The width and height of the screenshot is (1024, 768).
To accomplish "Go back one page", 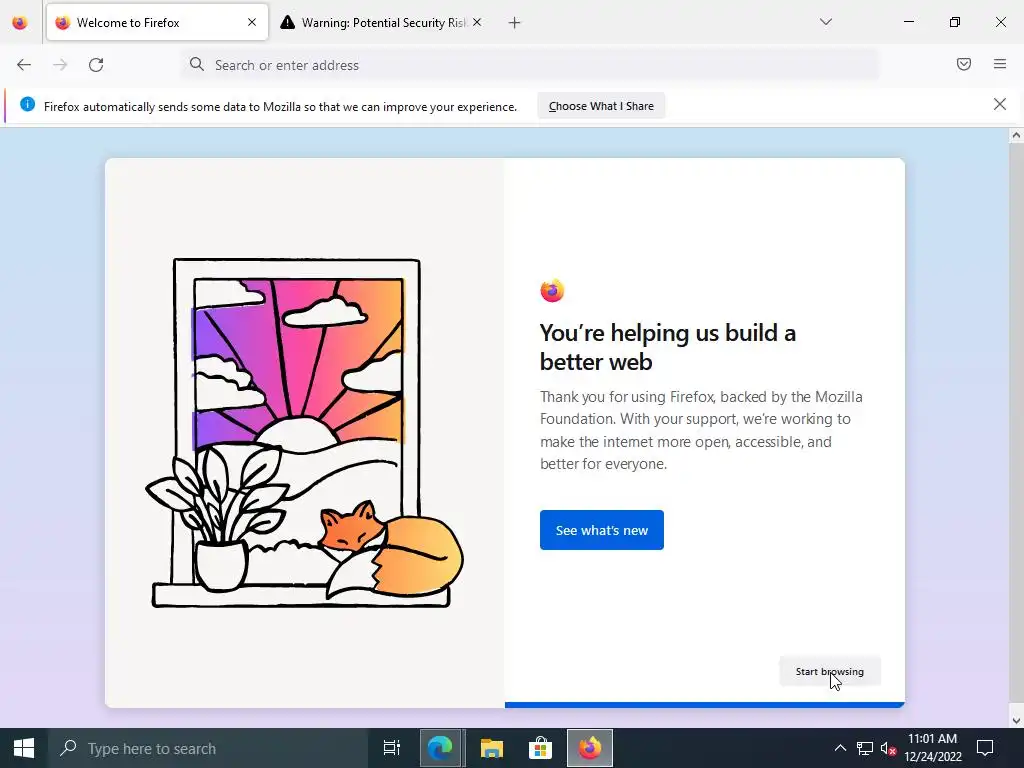I will click(x=24, y=65).
